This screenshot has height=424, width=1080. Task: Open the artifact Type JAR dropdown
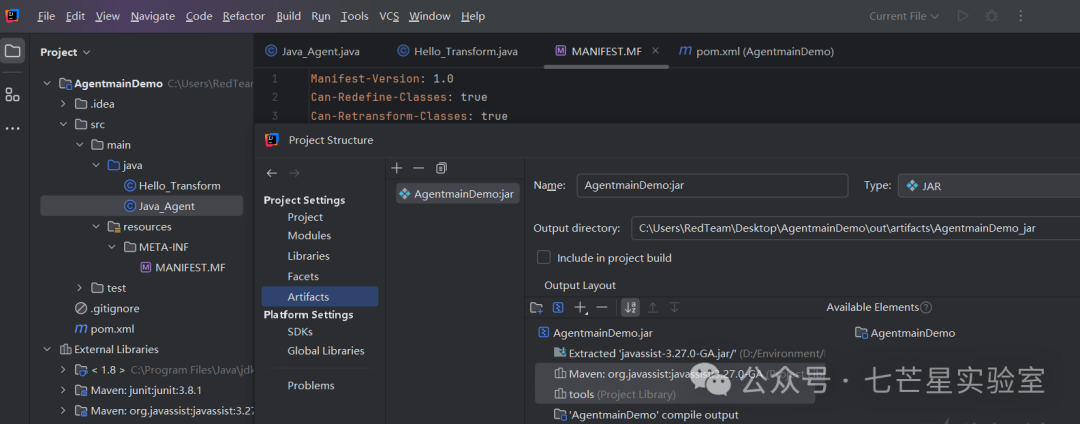coord(989,186)
